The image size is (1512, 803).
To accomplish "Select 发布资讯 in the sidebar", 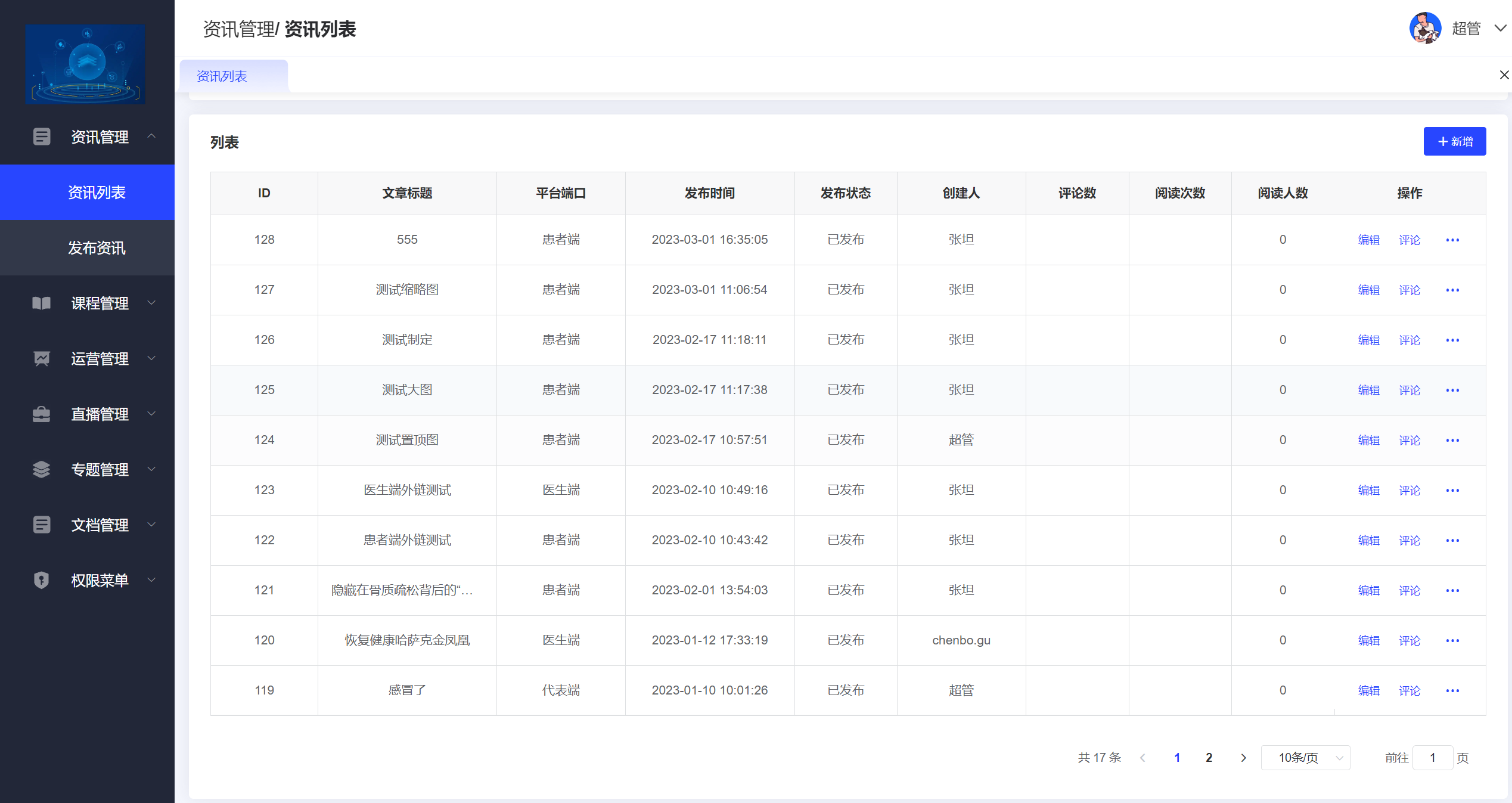I will tap(87, 247).
